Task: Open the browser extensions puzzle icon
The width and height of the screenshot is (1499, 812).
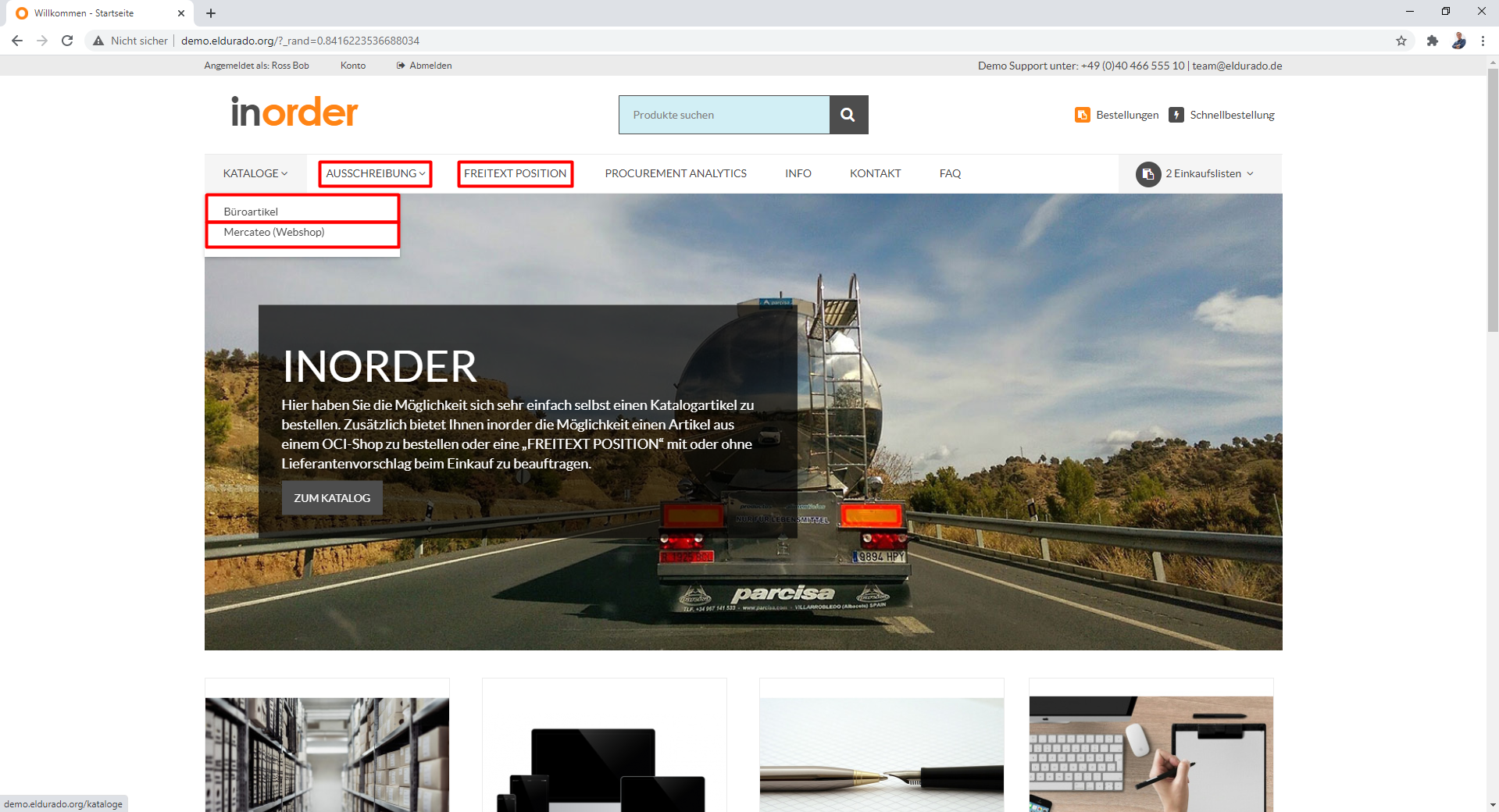Action: pos(1433,41)
